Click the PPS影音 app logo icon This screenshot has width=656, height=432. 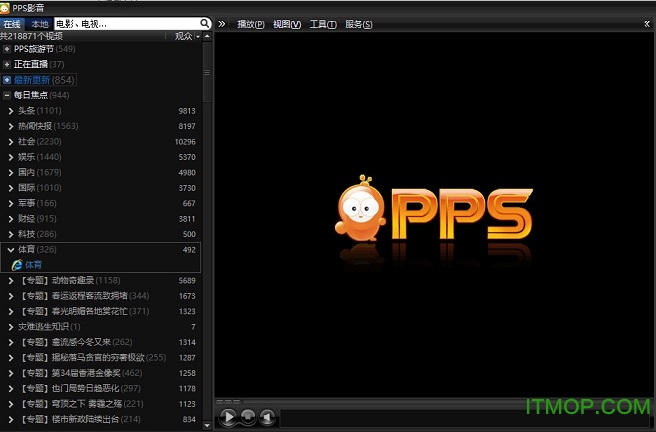point(5,8)
